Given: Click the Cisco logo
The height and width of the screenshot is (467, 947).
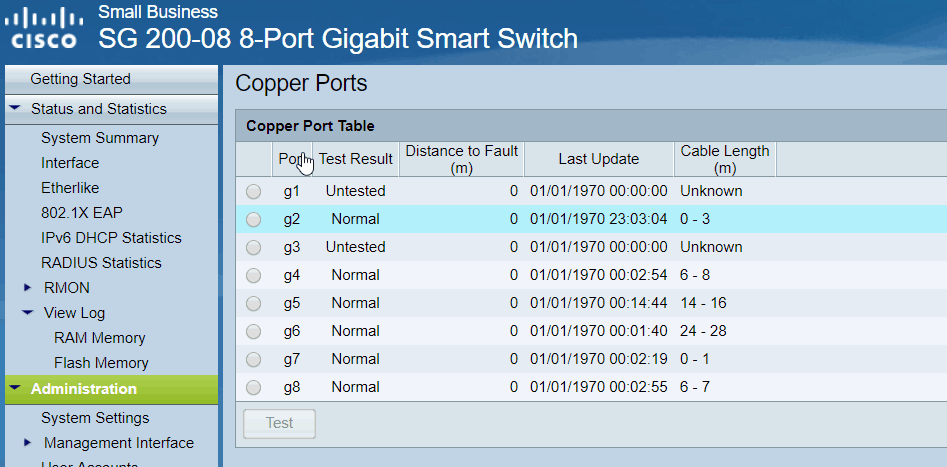Looking at the screenshot, I should click(x=46, y=30).
